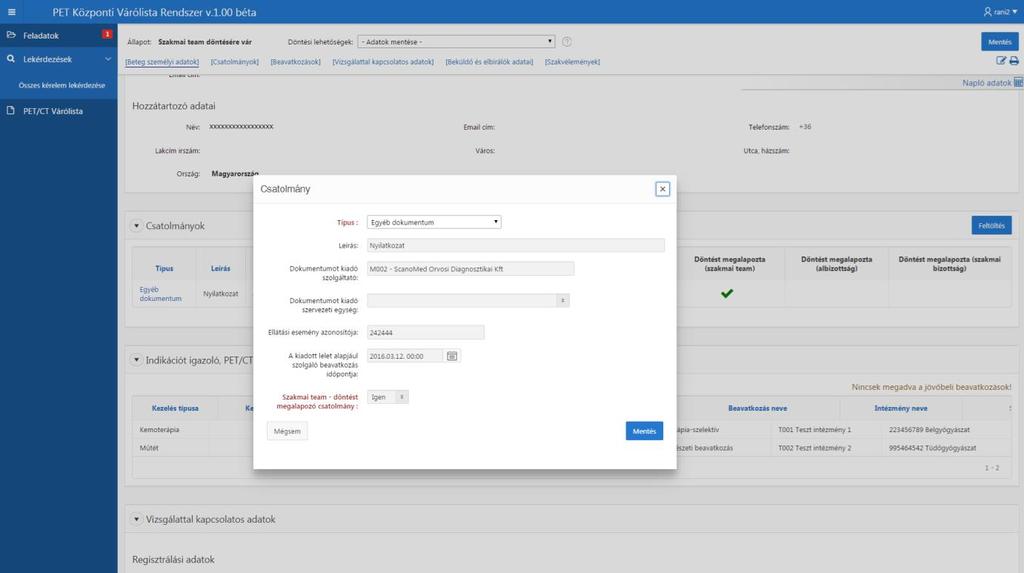The height and width of the screenshot is (573, 1024).
Task: Collapse the Lekérdezések sidebar section chevron
Action: (108, 59)
